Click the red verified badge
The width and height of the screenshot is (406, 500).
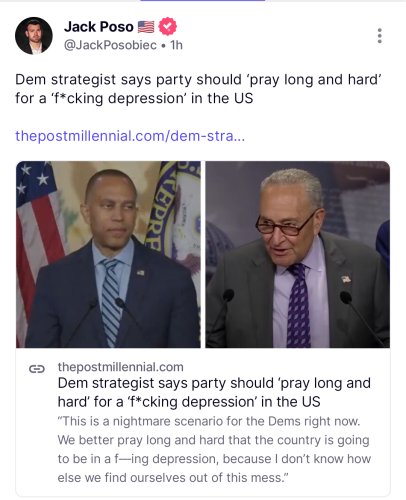[167, 26]
